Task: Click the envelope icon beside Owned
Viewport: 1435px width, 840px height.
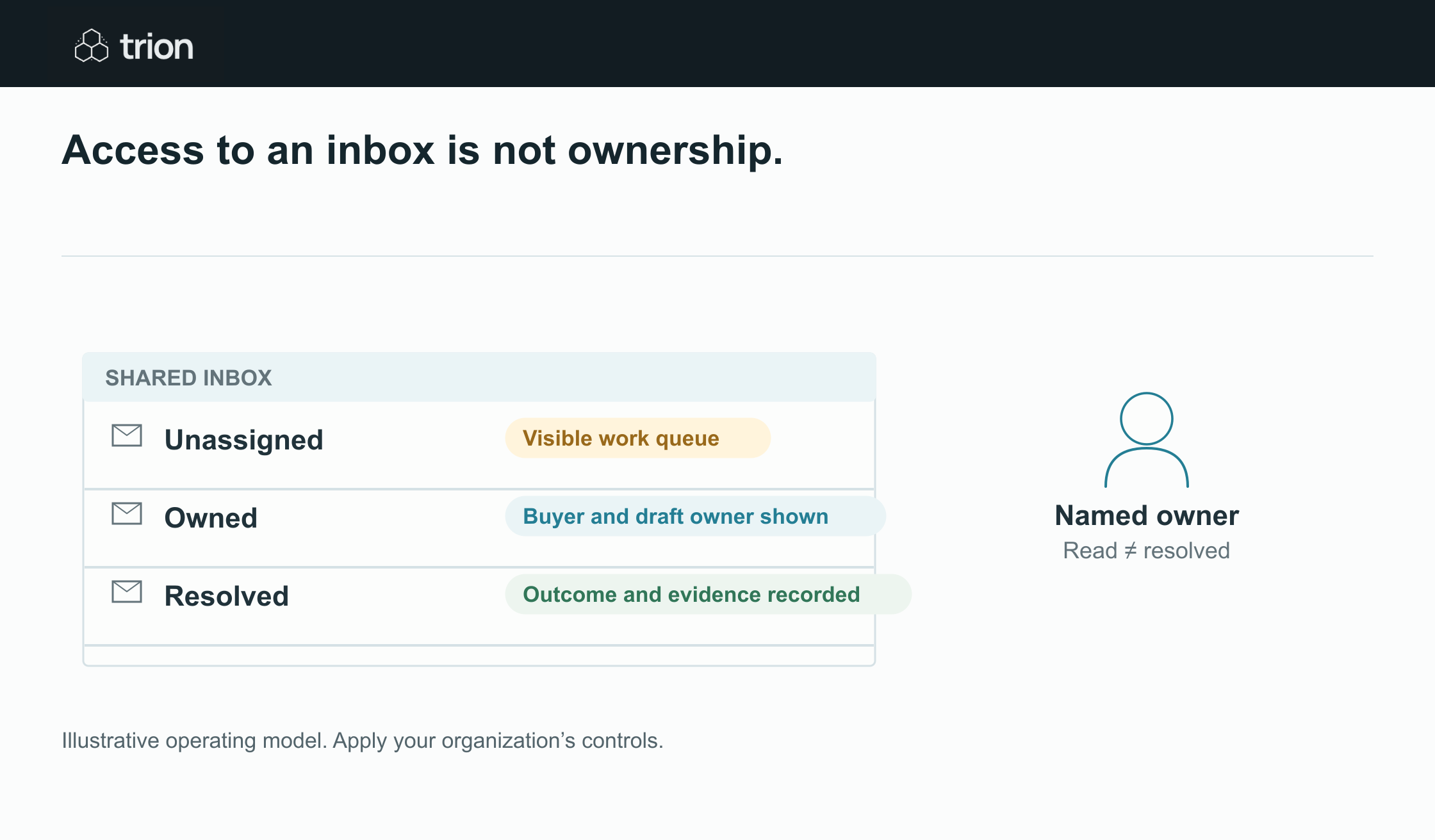Action: 127,513
